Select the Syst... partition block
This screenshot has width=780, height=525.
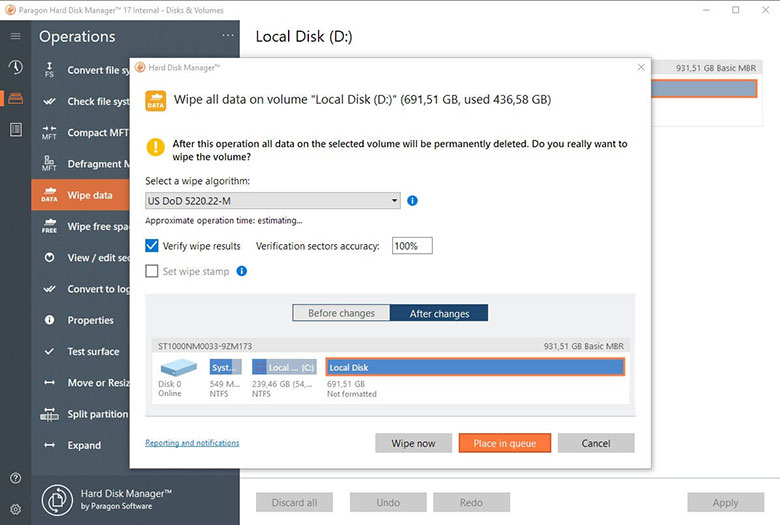pyautogui.click(x=225, y=367)
